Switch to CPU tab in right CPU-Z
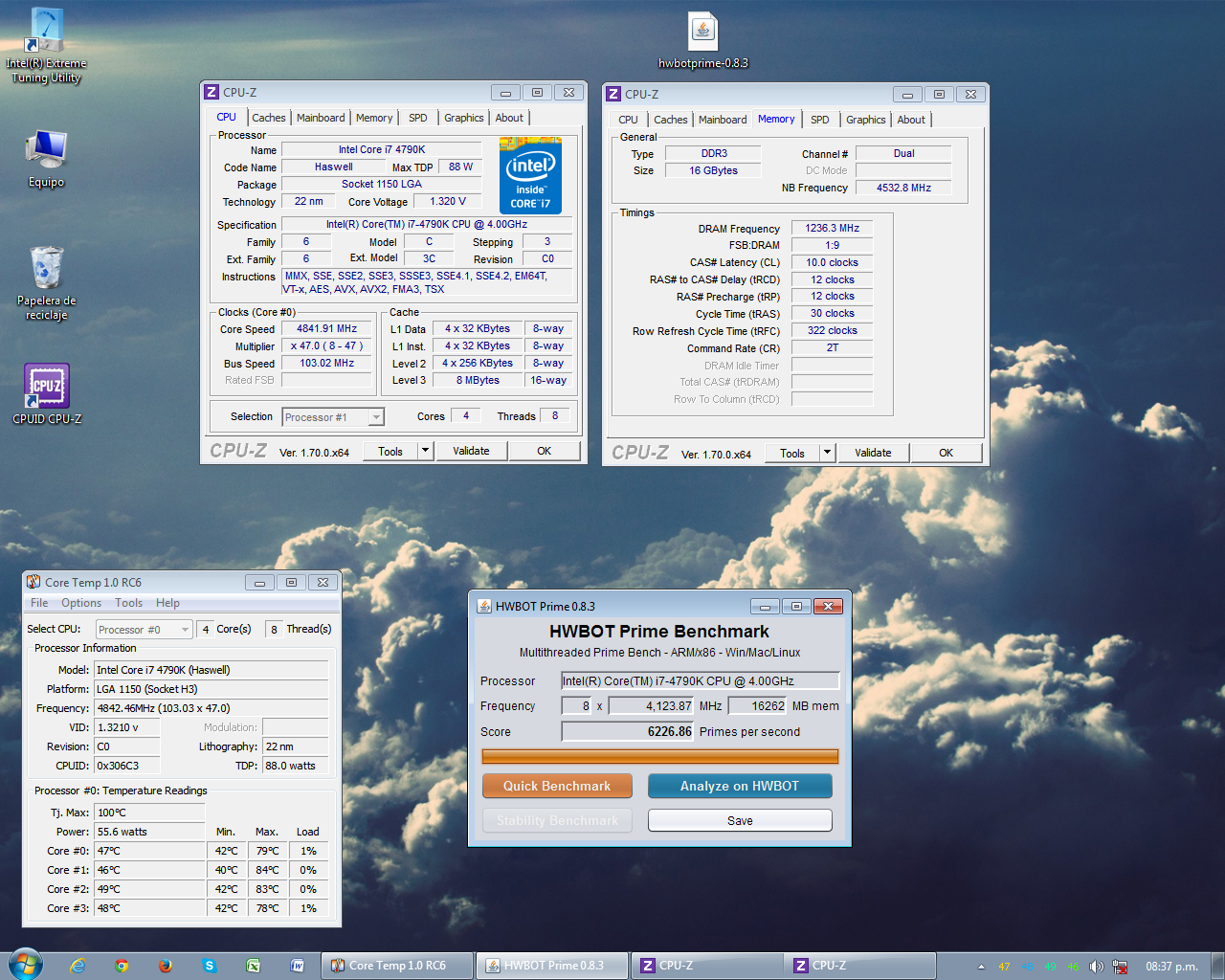This screenshot has width=1225, height=980. point(628,120)
